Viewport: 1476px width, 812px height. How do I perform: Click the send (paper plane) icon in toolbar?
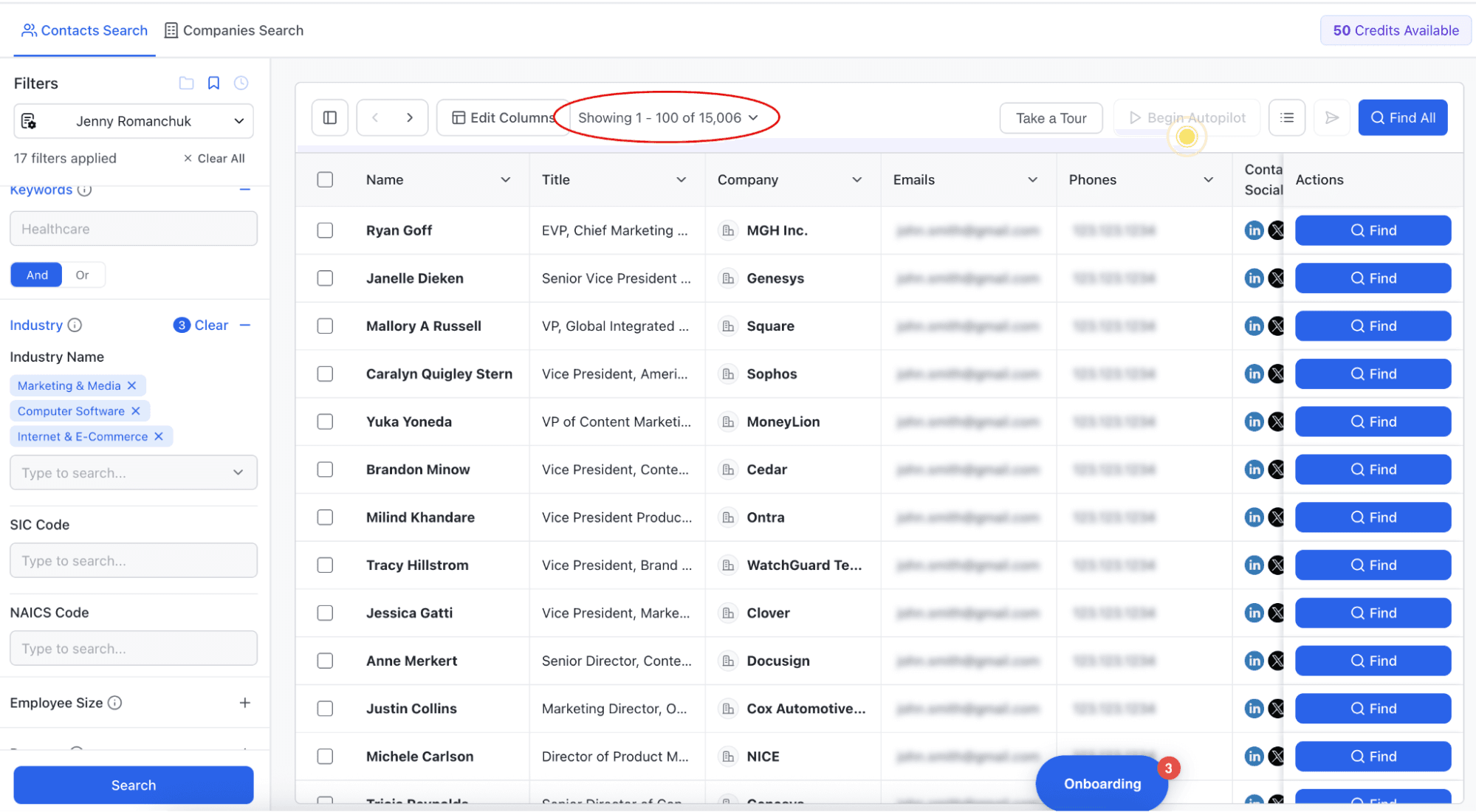pyautogui.click(x=1331, y=117)
